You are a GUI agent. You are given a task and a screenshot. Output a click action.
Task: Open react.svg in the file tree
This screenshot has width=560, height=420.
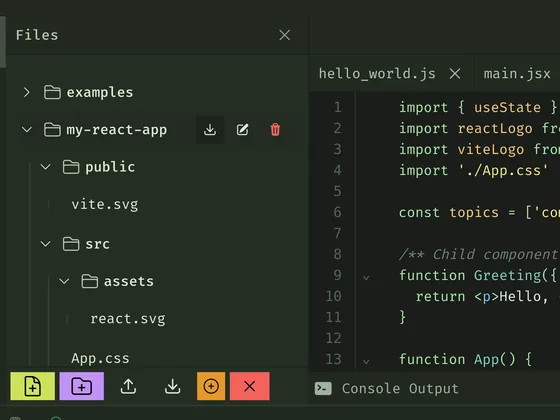coord(128,319)
